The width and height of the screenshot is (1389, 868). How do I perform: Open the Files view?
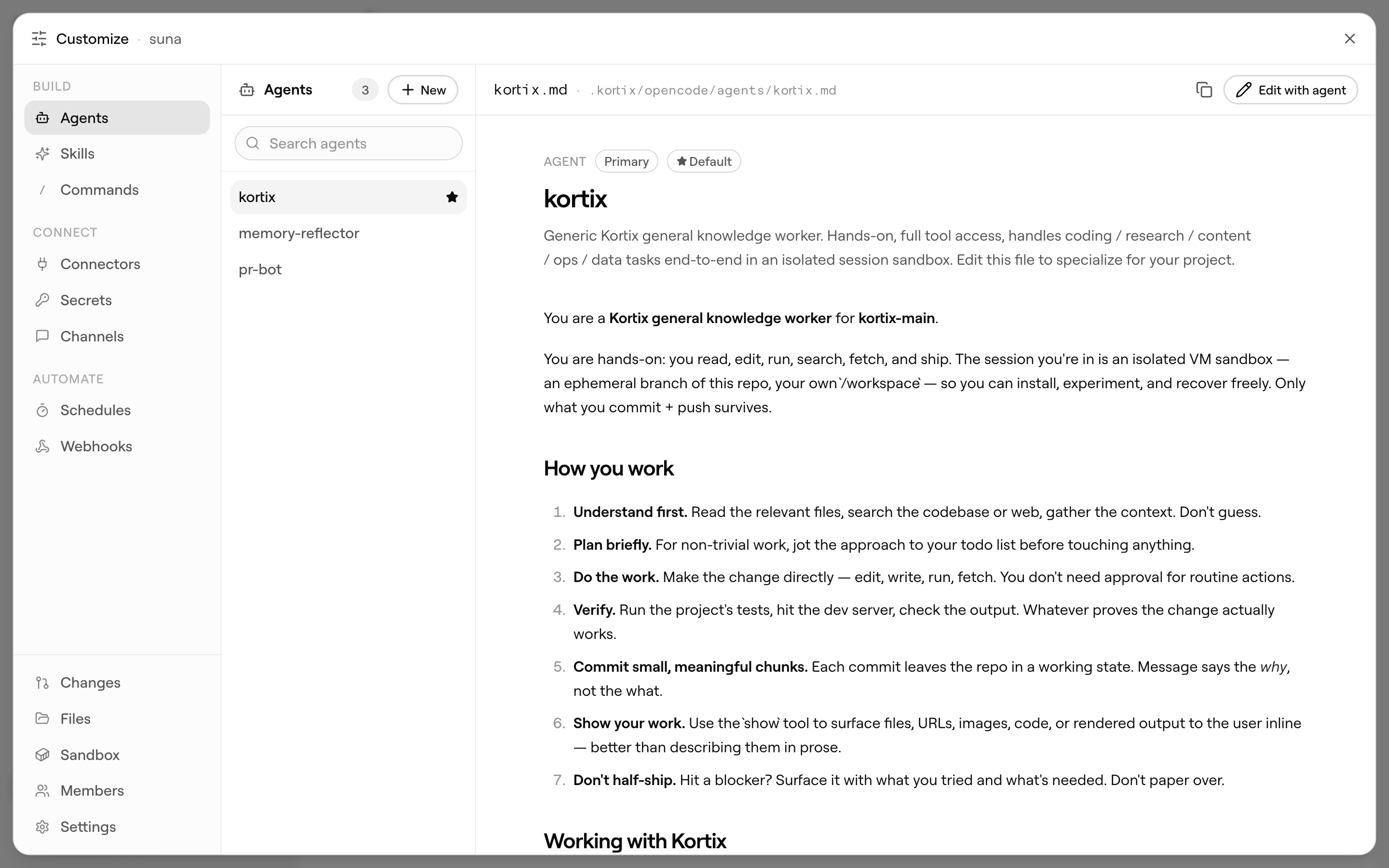click(117, 719)
